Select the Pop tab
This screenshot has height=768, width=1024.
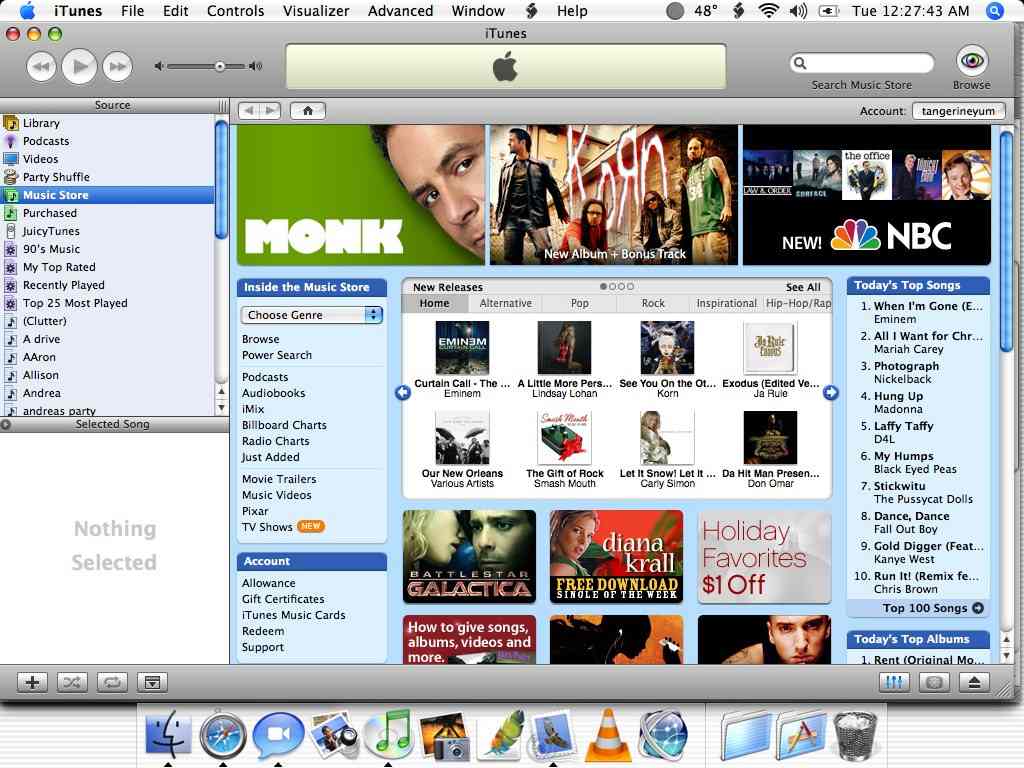[x=579, y=303]
